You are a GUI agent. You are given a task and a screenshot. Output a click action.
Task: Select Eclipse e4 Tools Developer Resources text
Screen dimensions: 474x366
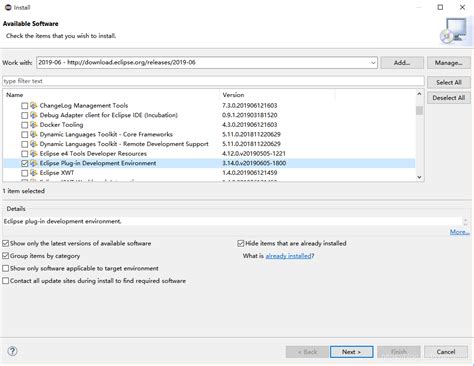[93, 154]
